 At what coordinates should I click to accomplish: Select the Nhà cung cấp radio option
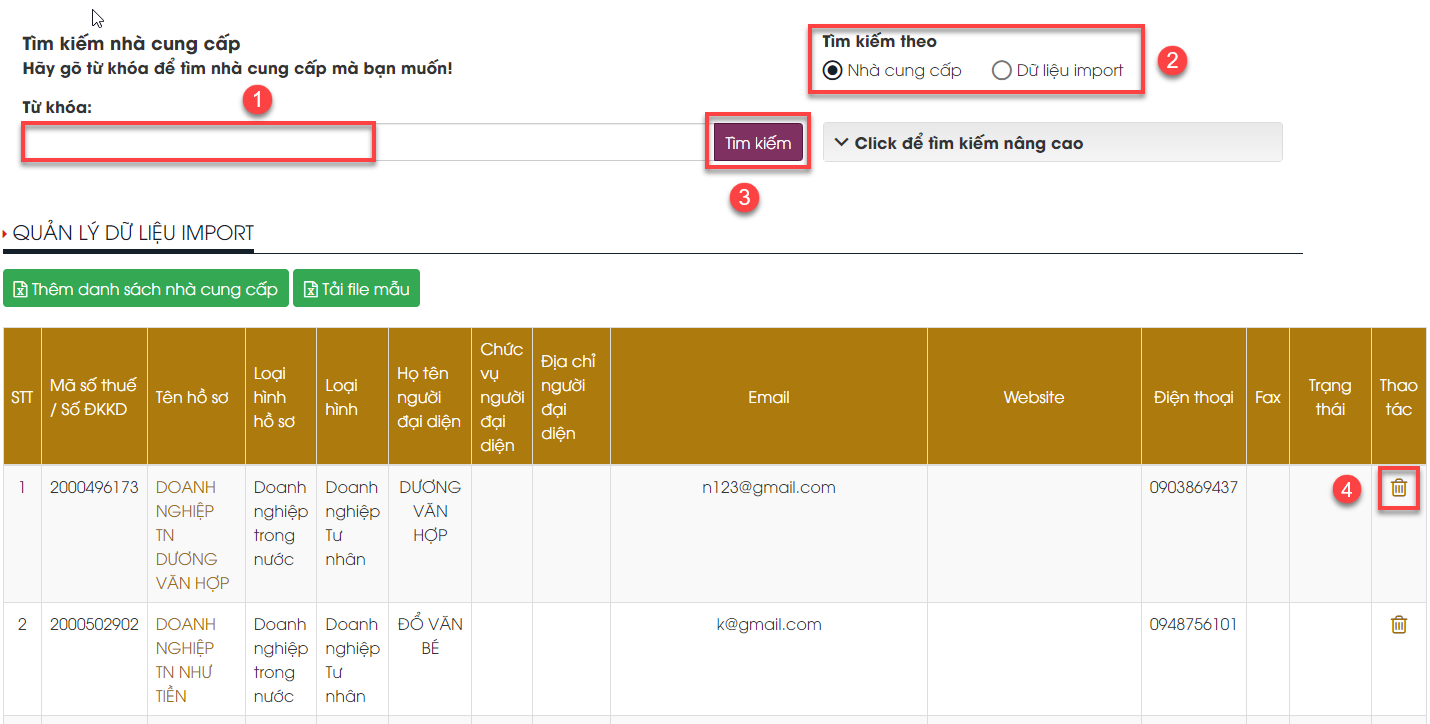(x=832, y=71)
